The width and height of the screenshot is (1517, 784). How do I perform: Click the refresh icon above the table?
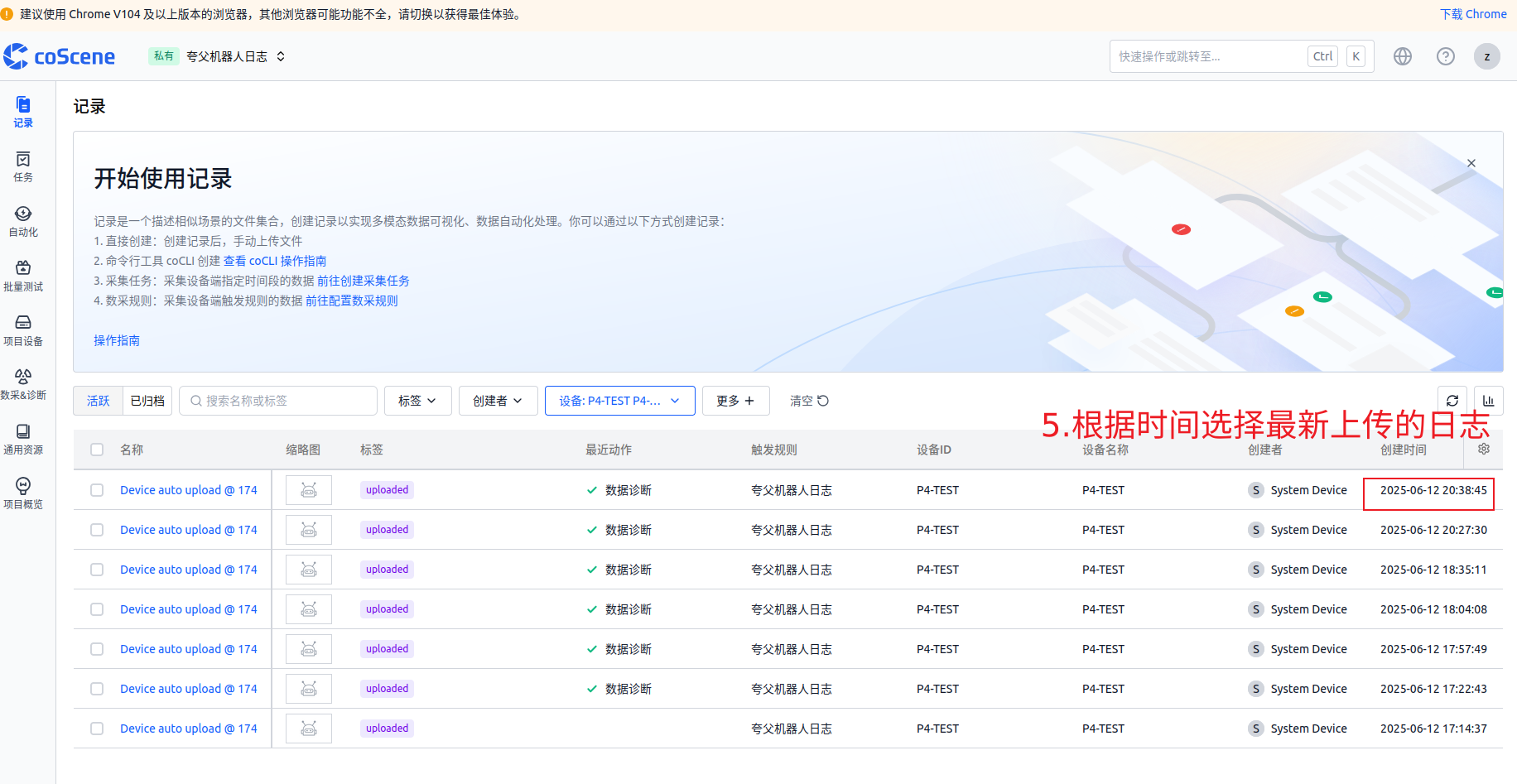[x=1452, y=401]
